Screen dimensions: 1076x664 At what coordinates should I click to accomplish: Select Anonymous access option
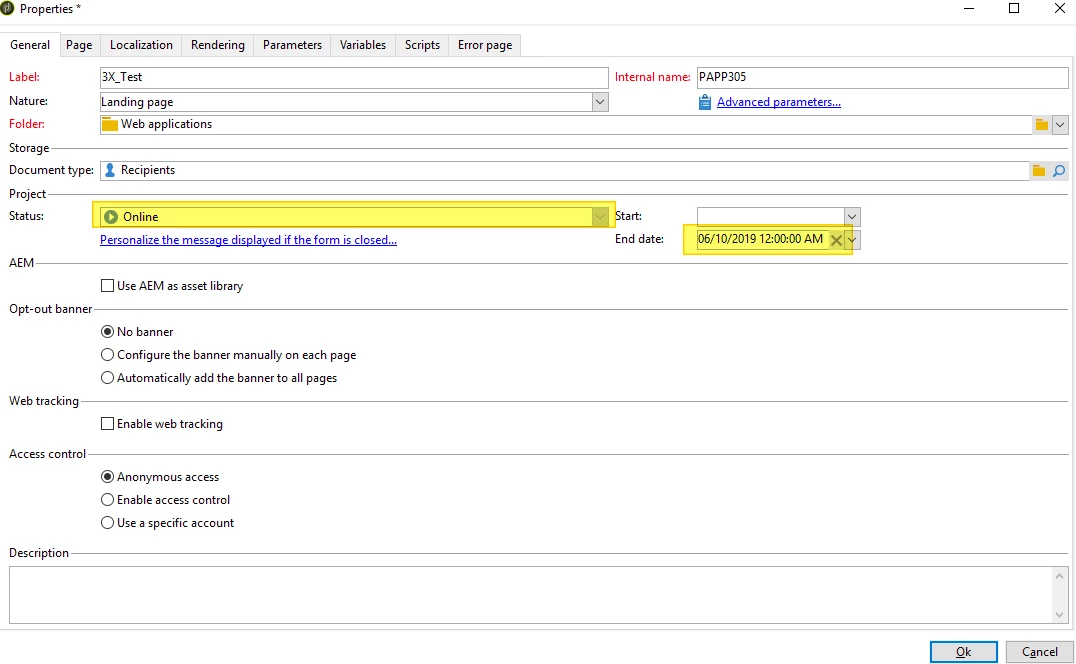click(108, 477)
